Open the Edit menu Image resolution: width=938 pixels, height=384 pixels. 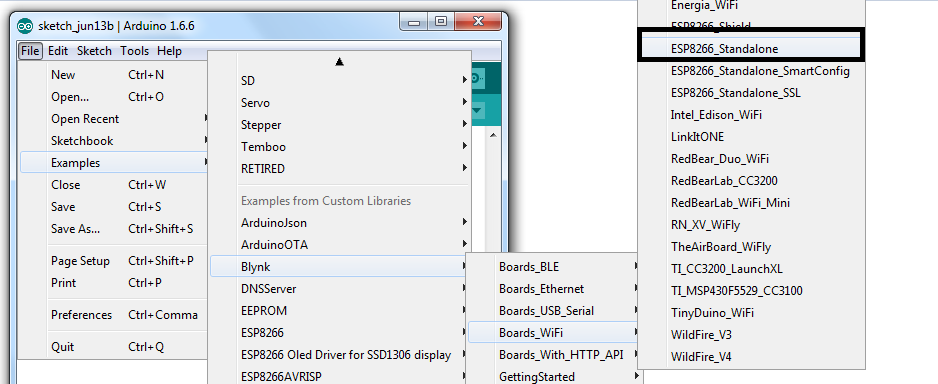click(x=58, y=51)
